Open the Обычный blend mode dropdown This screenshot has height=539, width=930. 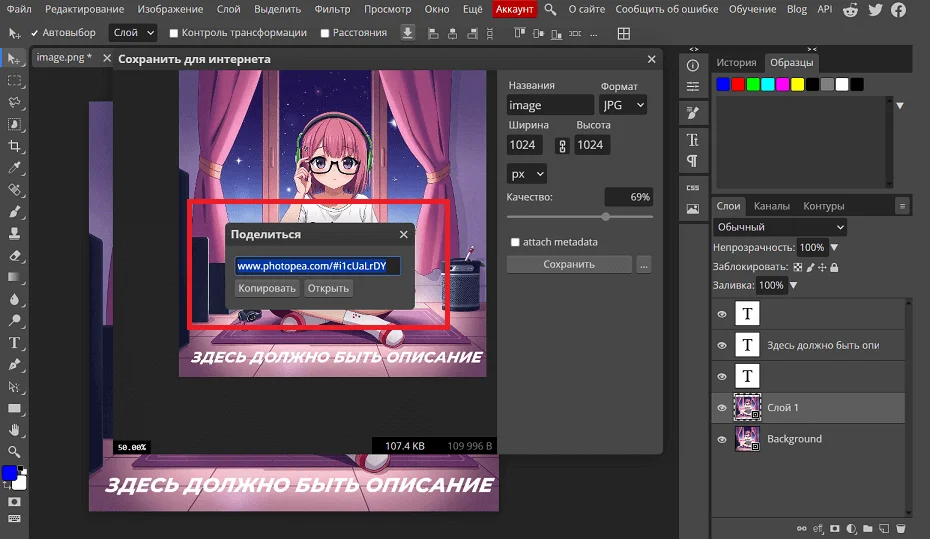pyautogui.click(x=780, y=227)
